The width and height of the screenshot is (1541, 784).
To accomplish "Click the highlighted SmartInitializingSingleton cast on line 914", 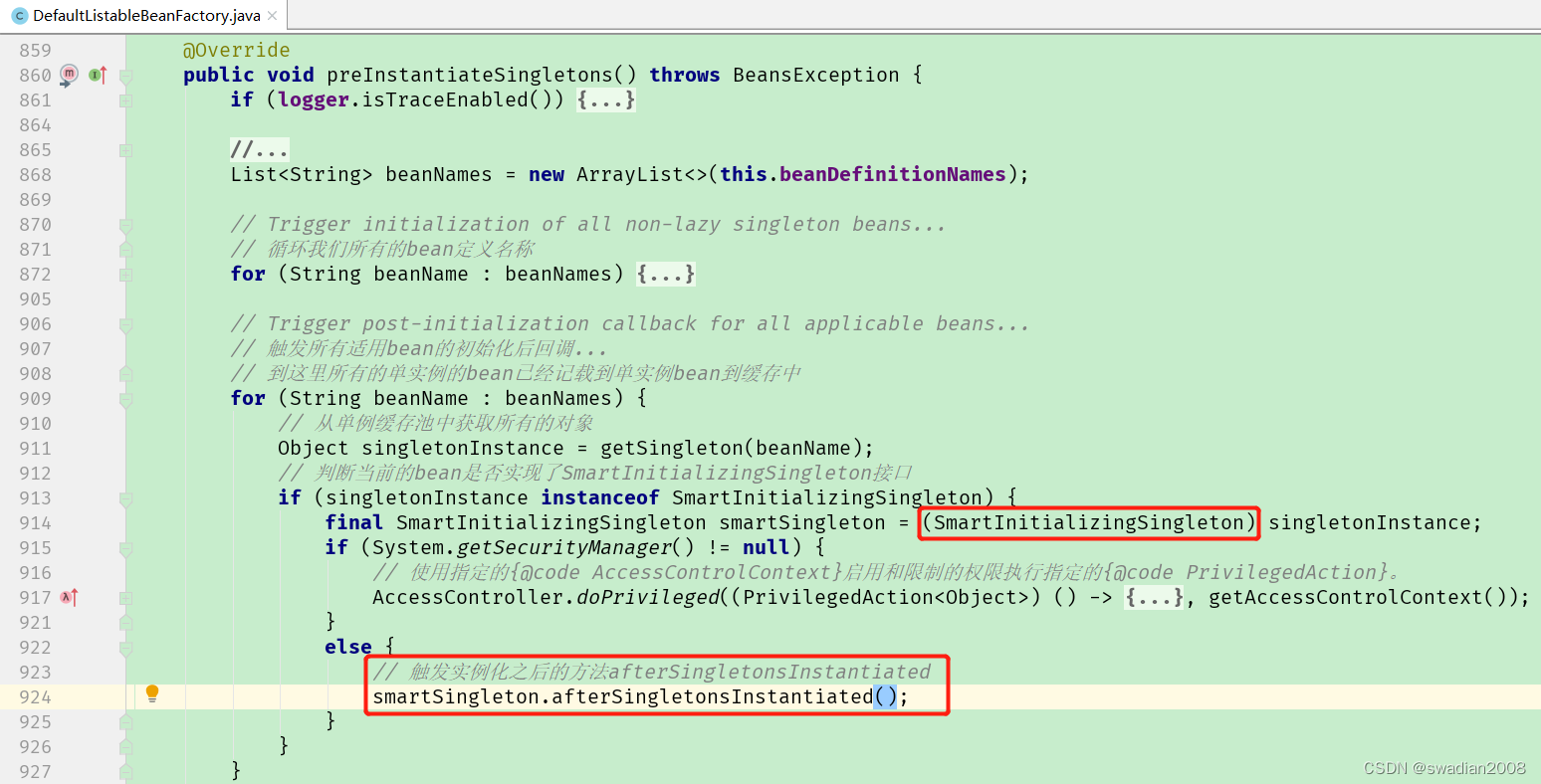I will pos(1088,522).
